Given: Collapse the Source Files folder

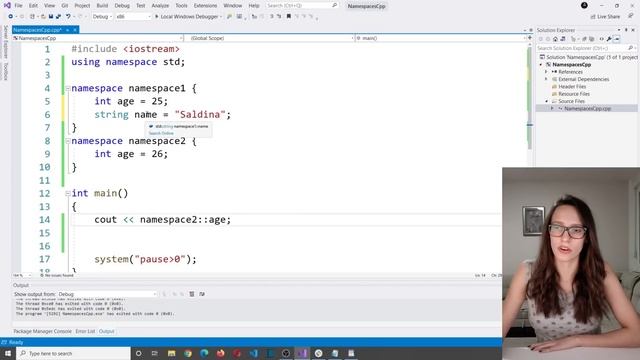Looking at the screenshot, I should click(x=546, y=101).
